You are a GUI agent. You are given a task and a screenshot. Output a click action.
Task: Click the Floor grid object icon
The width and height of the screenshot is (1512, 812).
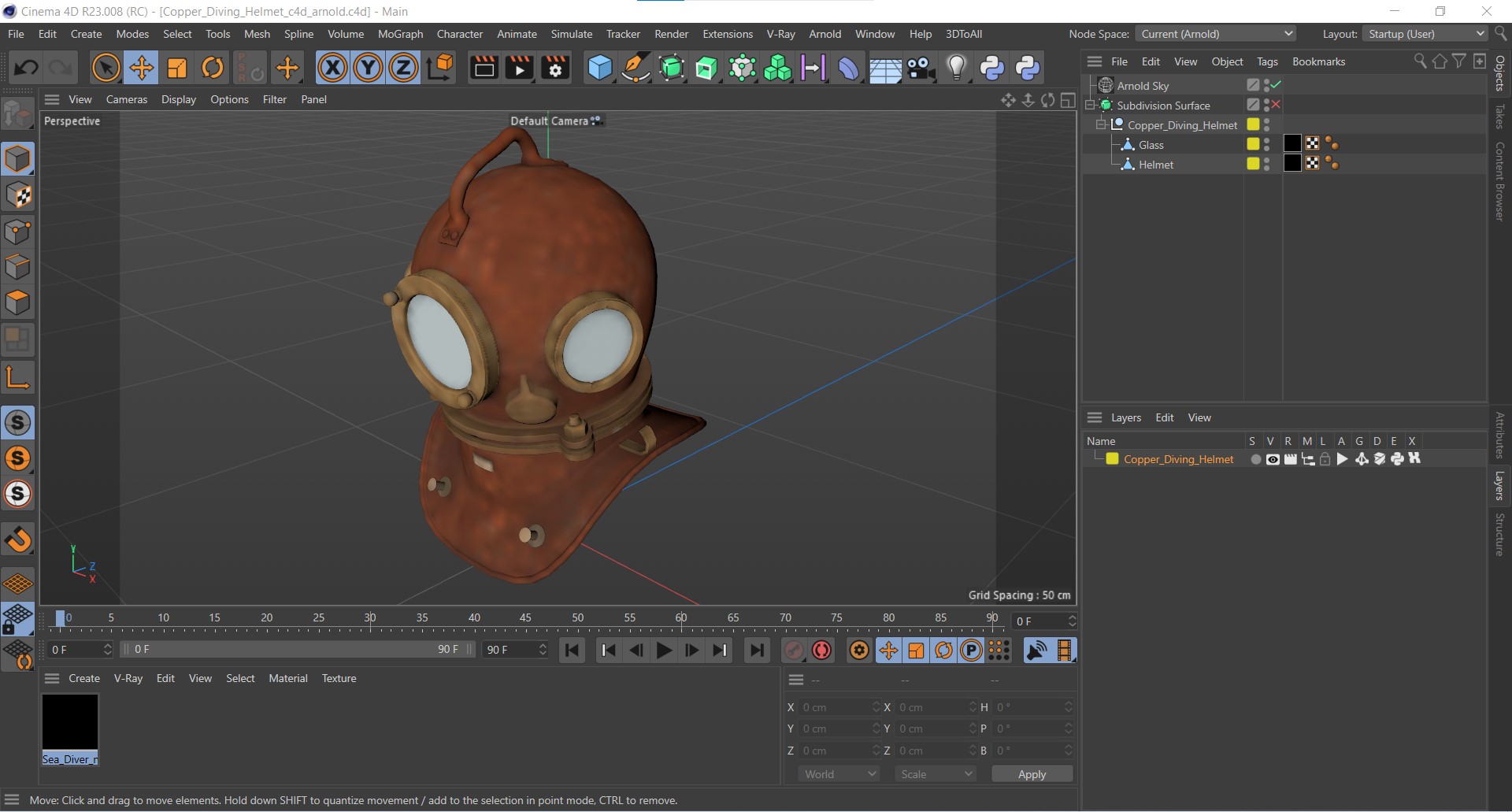(x=885, y=68)
